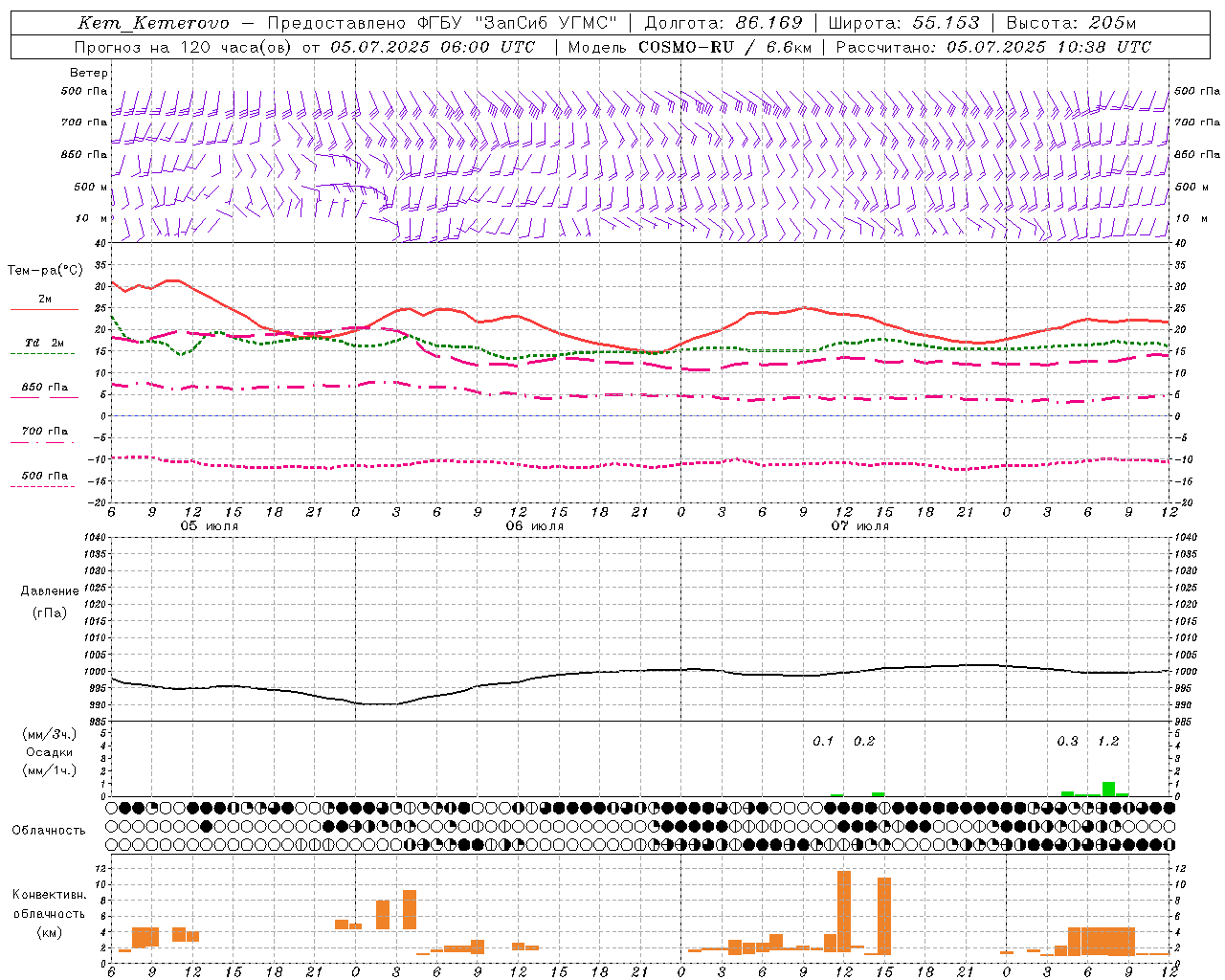
Task: Click the tallest orange convective cloud bar
Action: click(x=844, y=911)
